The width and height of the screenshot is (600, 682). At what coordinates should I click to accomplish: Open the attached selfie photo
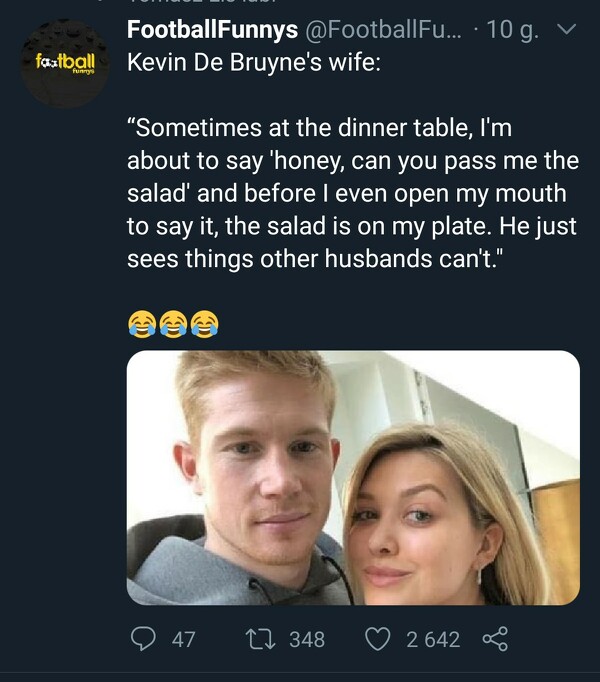coord(353,477)
